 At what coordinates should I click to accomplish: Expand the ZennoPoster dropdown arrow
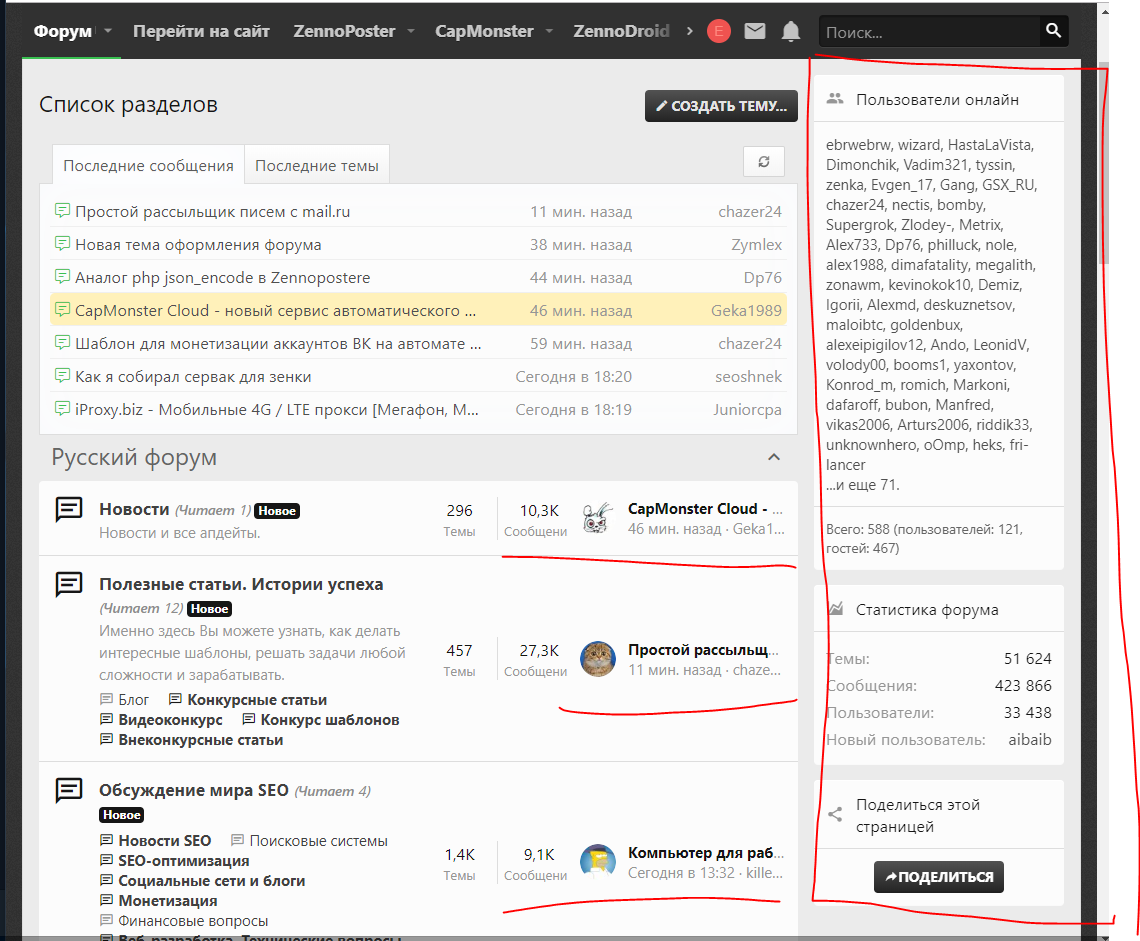pyautogui.click(x=411, y=31)
